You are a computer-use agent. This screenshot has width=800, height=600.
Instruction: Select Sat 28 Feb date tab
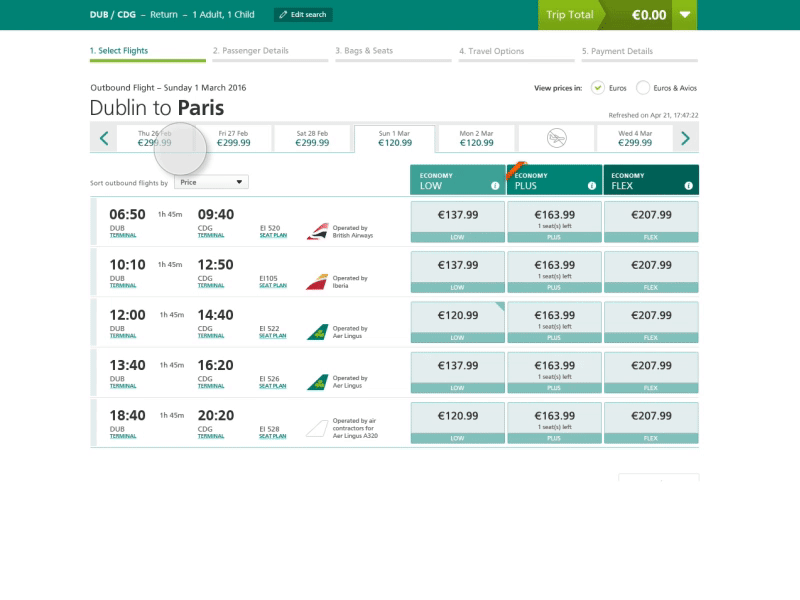coord(312,138)
